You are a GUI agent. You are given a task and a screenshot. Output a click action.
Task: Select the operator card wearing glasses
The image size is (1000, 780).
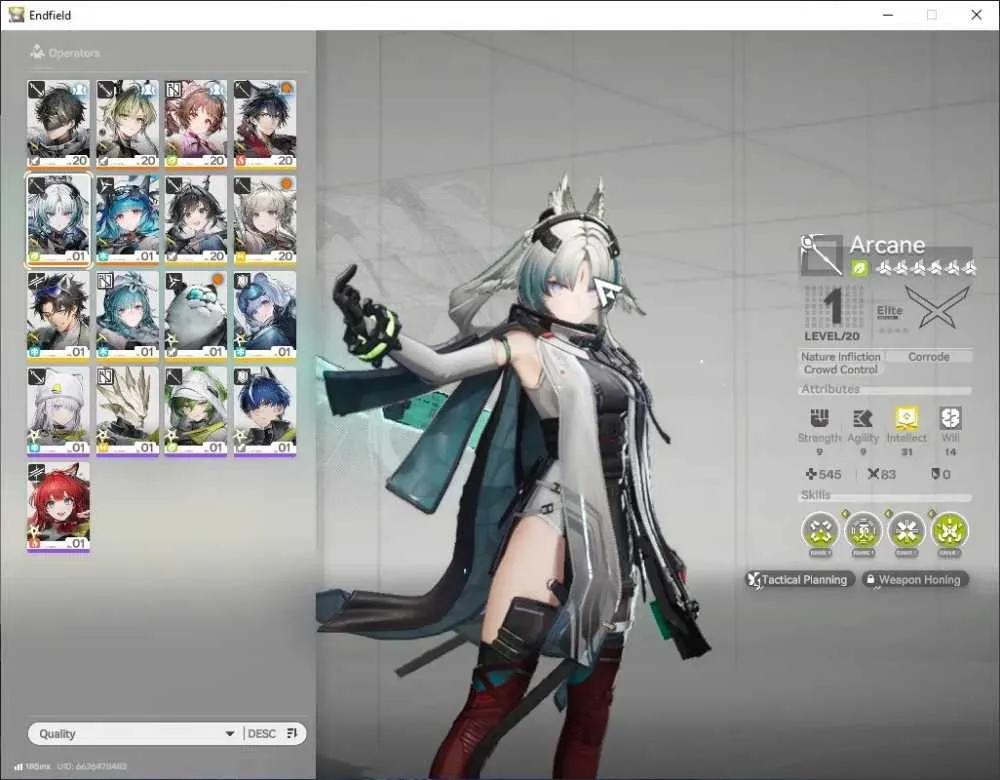[59, 316]
